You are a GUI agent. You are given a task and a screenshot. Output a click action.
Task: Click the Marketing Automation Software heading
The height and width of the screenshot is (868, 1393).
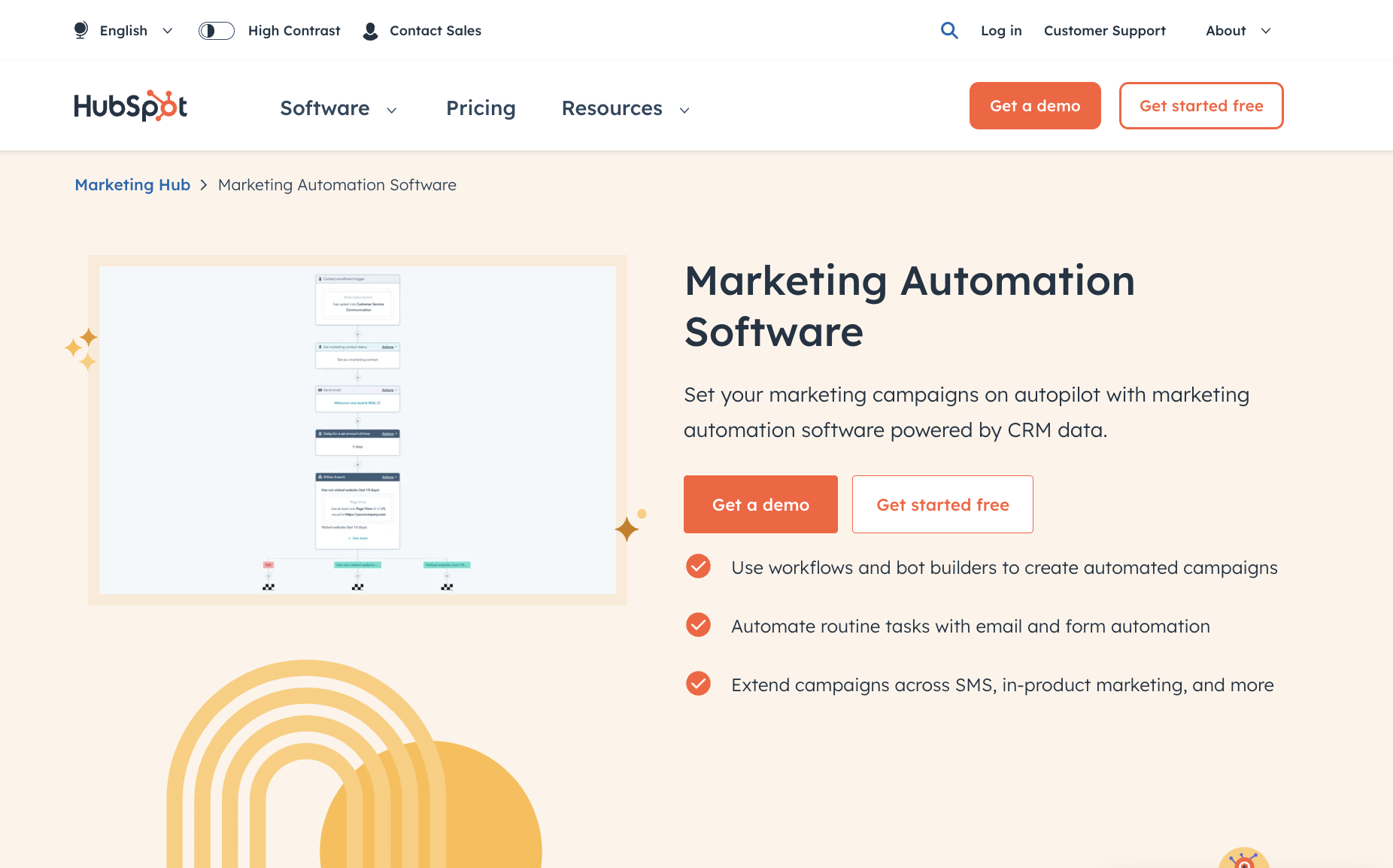click(x=909, y=306)
